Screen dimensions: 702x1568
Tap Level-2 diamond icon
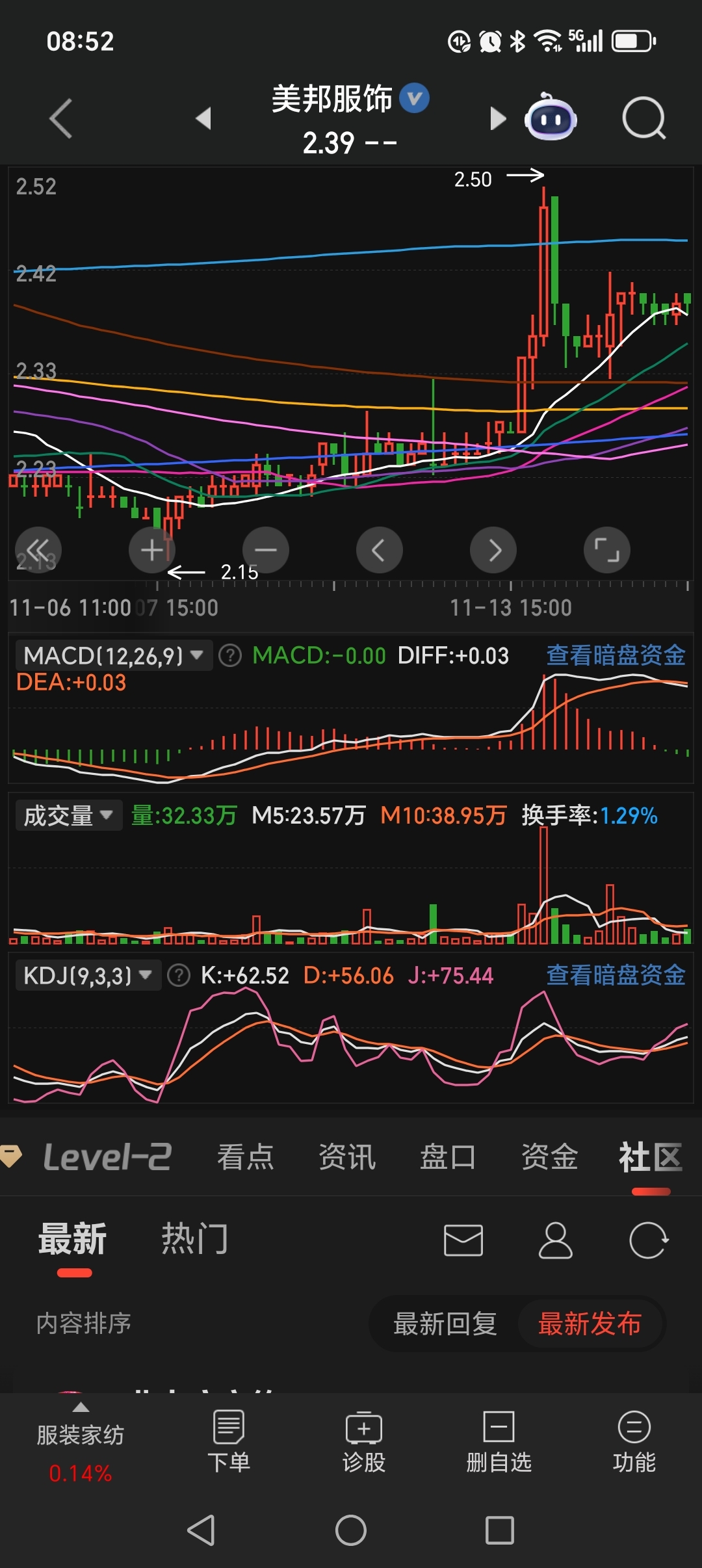click(11, 1157)
